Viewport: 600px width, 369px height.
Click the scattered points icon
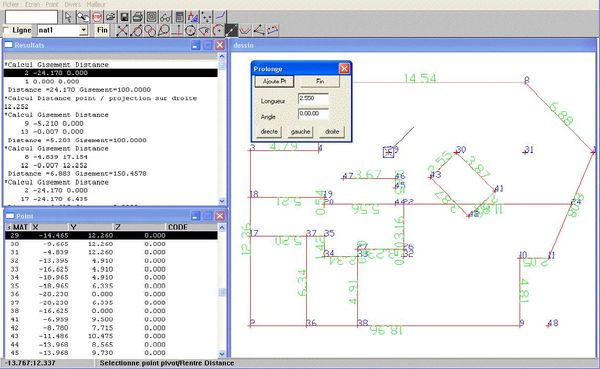pos(207,17)
